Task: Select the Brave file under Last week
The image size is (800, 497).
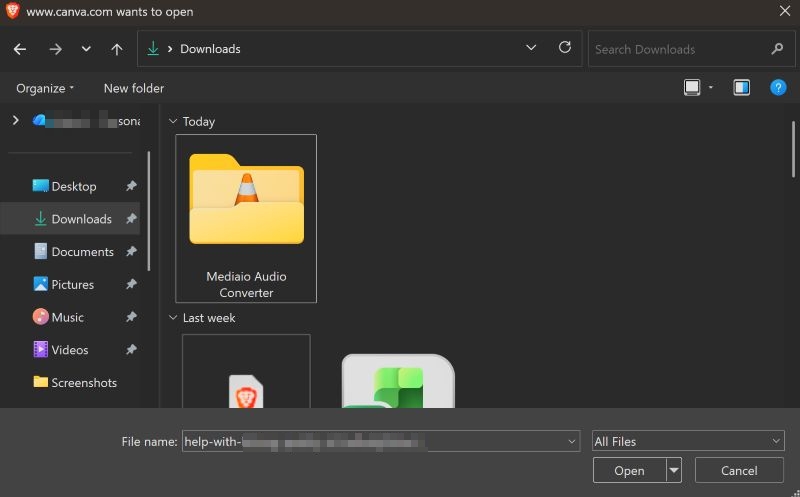Action: (246, 371)
